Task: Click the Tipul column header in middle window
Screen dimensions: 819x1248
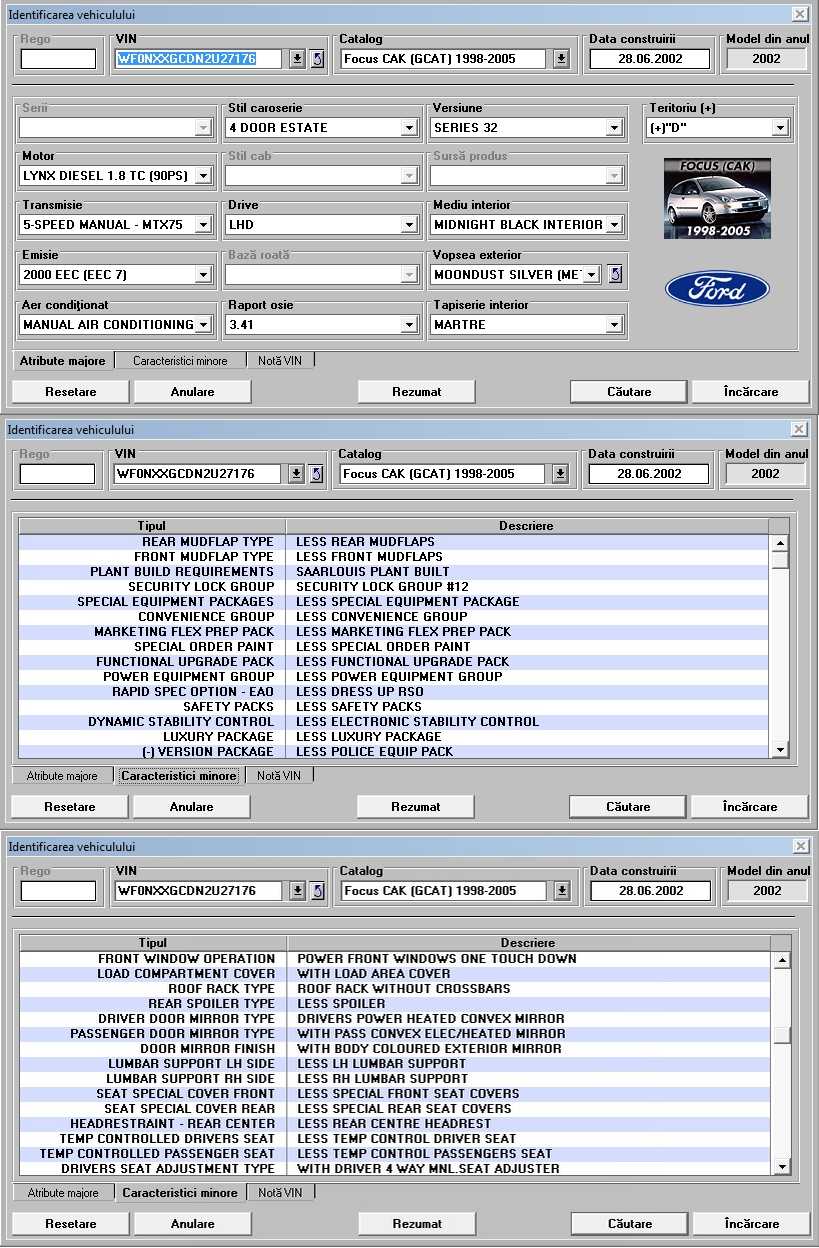Action: 152,526
